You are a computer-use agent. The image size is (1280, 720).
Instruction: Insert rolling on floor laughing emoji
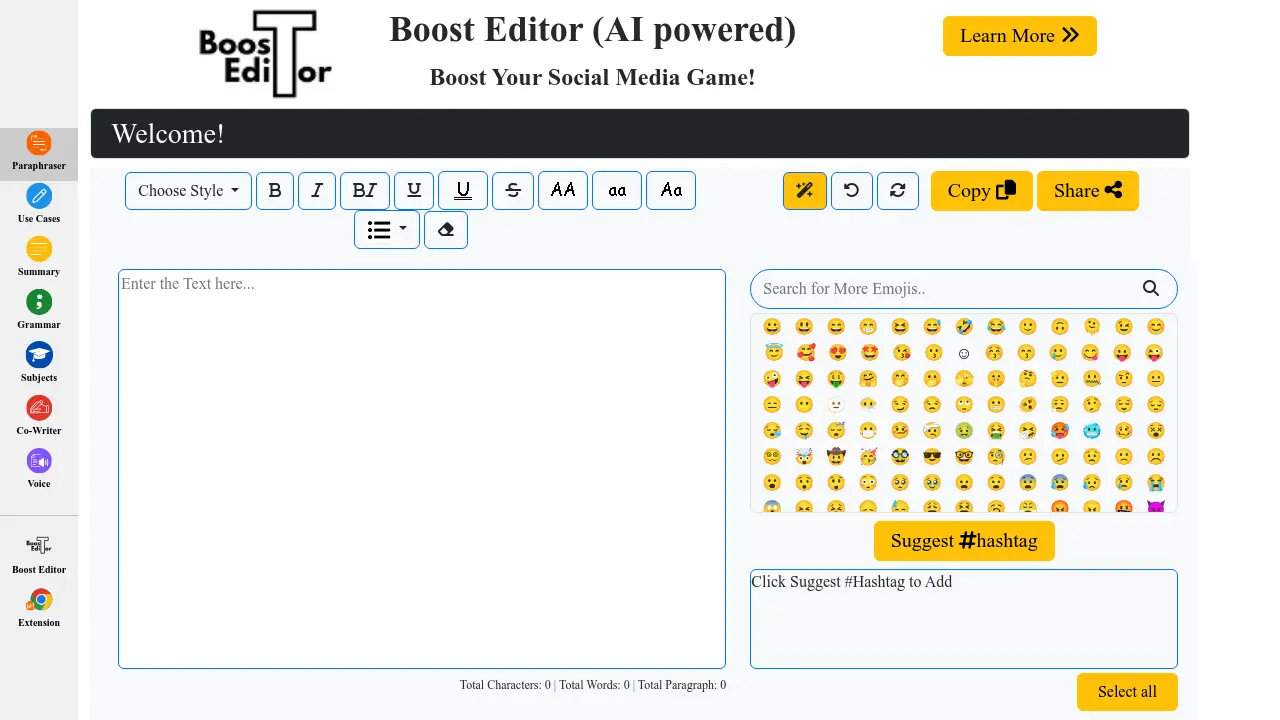pos(964,327)
